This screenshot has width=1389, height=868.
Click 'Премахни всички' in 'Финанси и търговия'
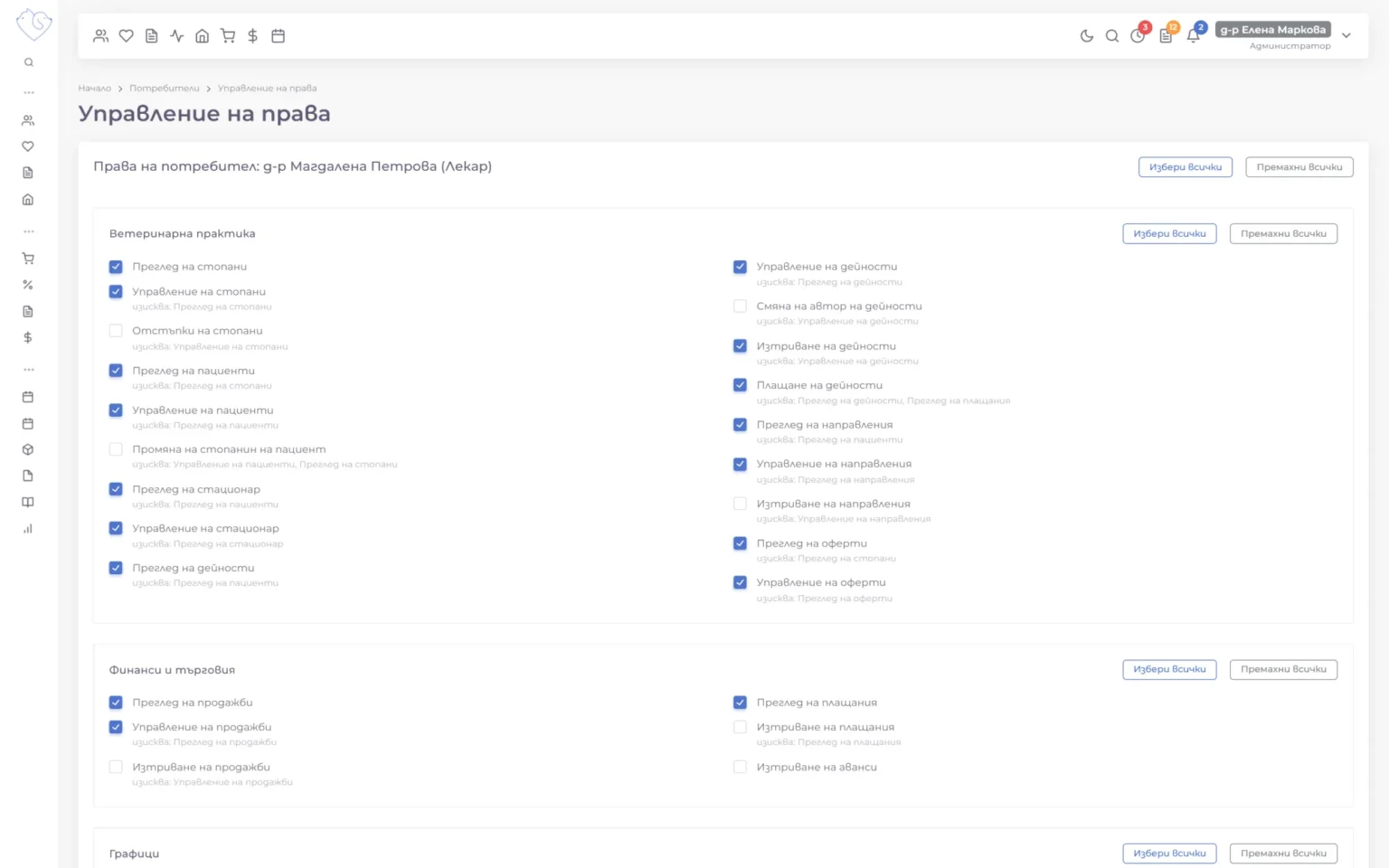(1283, 670)
